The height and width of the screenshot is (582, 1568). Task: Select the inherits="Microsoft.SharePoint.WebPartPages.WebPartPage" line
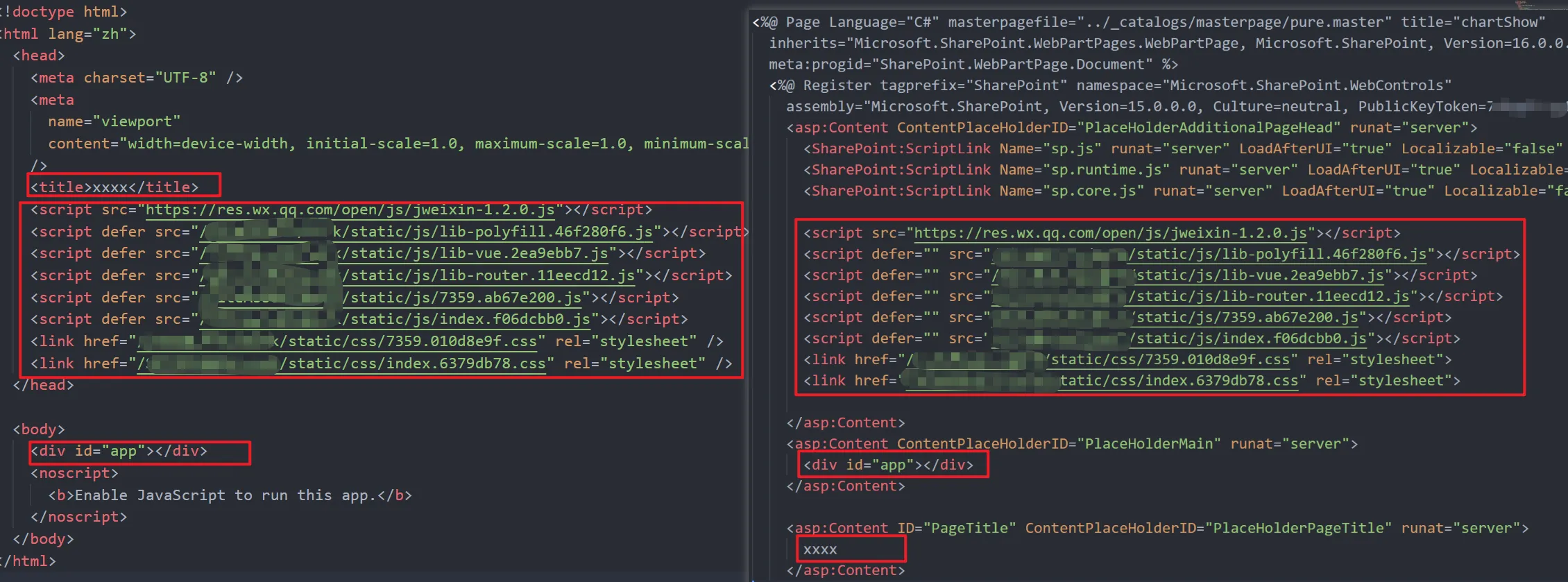click(x=1168, y=43)
